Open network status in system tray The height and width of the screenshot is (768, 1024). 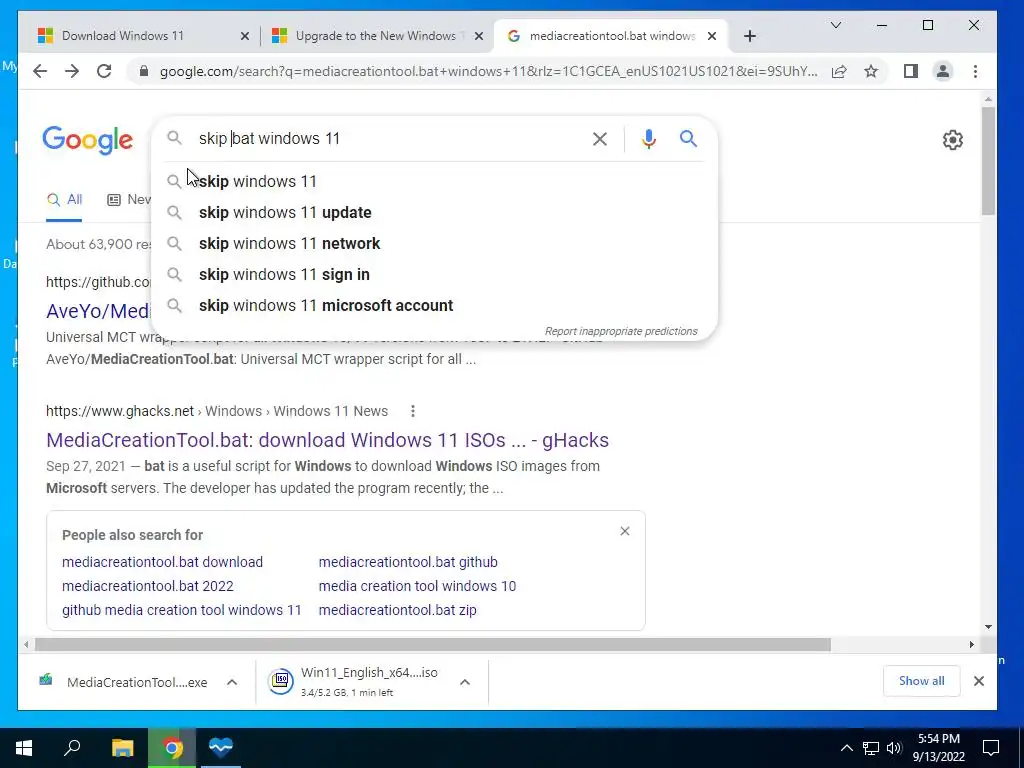[x=871, y=748]
